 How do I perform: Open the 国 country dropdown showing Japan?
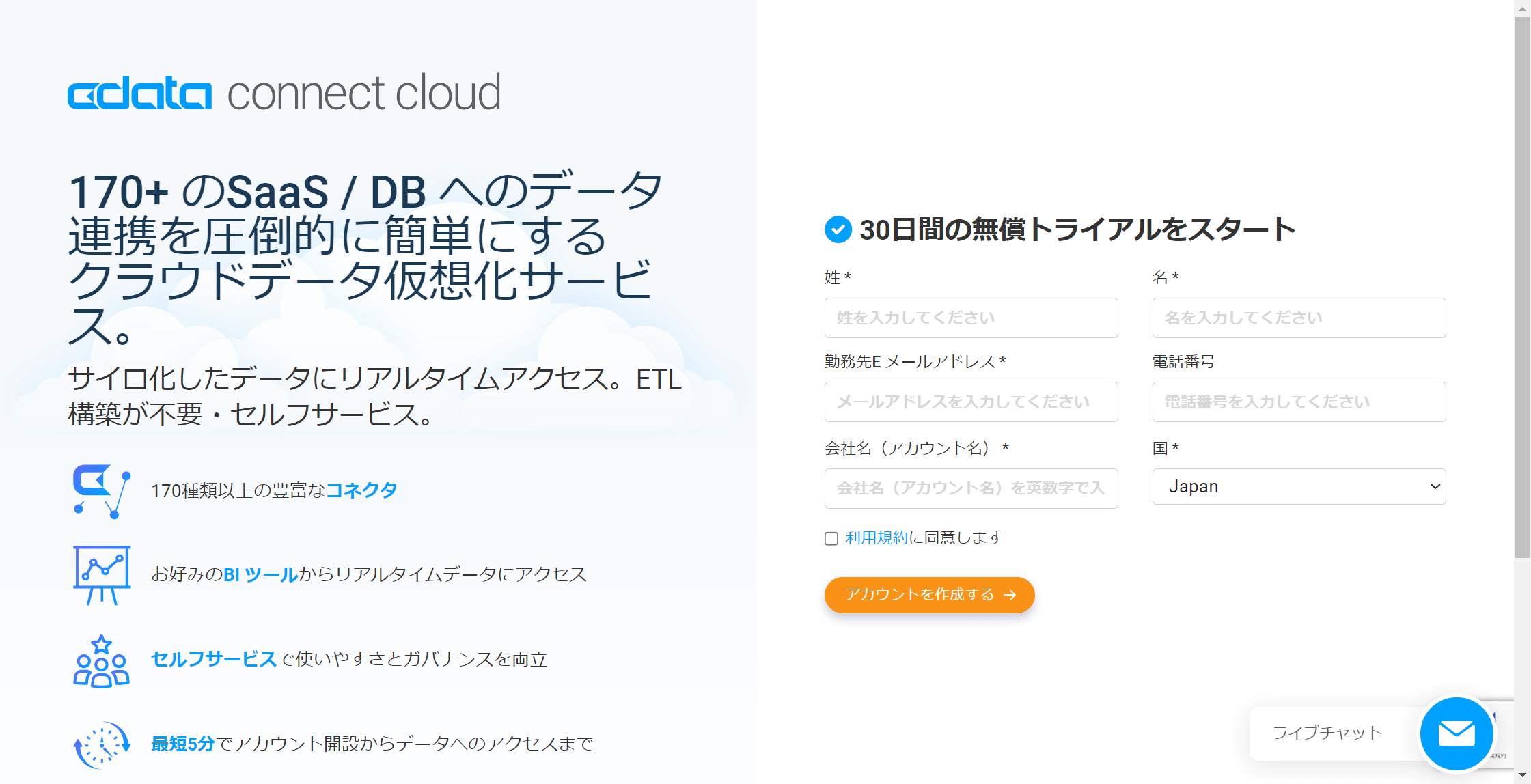[1299, 486]
